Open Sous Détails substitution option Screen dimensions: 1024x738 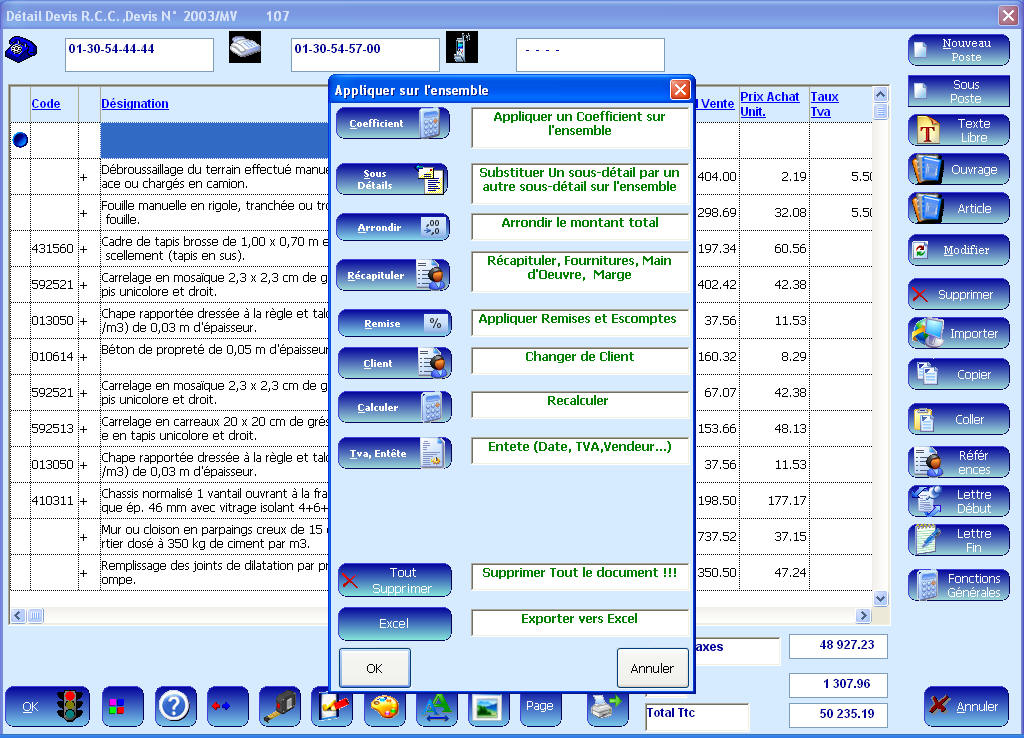(393, 180)
